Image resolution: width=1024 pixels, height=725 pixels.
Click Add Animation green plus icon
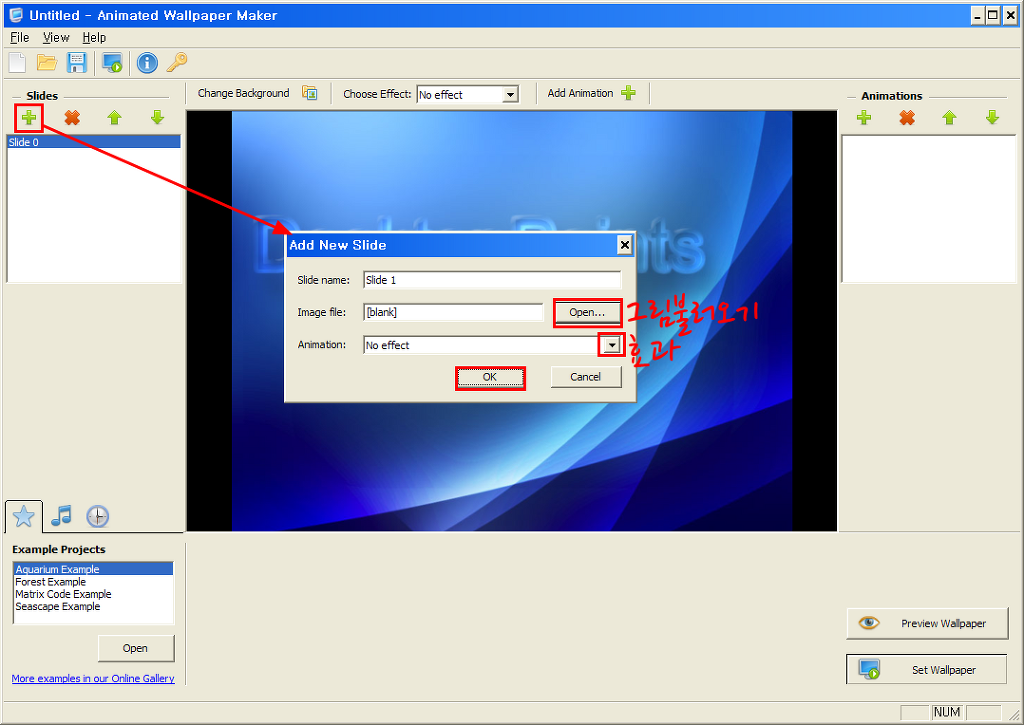coord(628,93)
